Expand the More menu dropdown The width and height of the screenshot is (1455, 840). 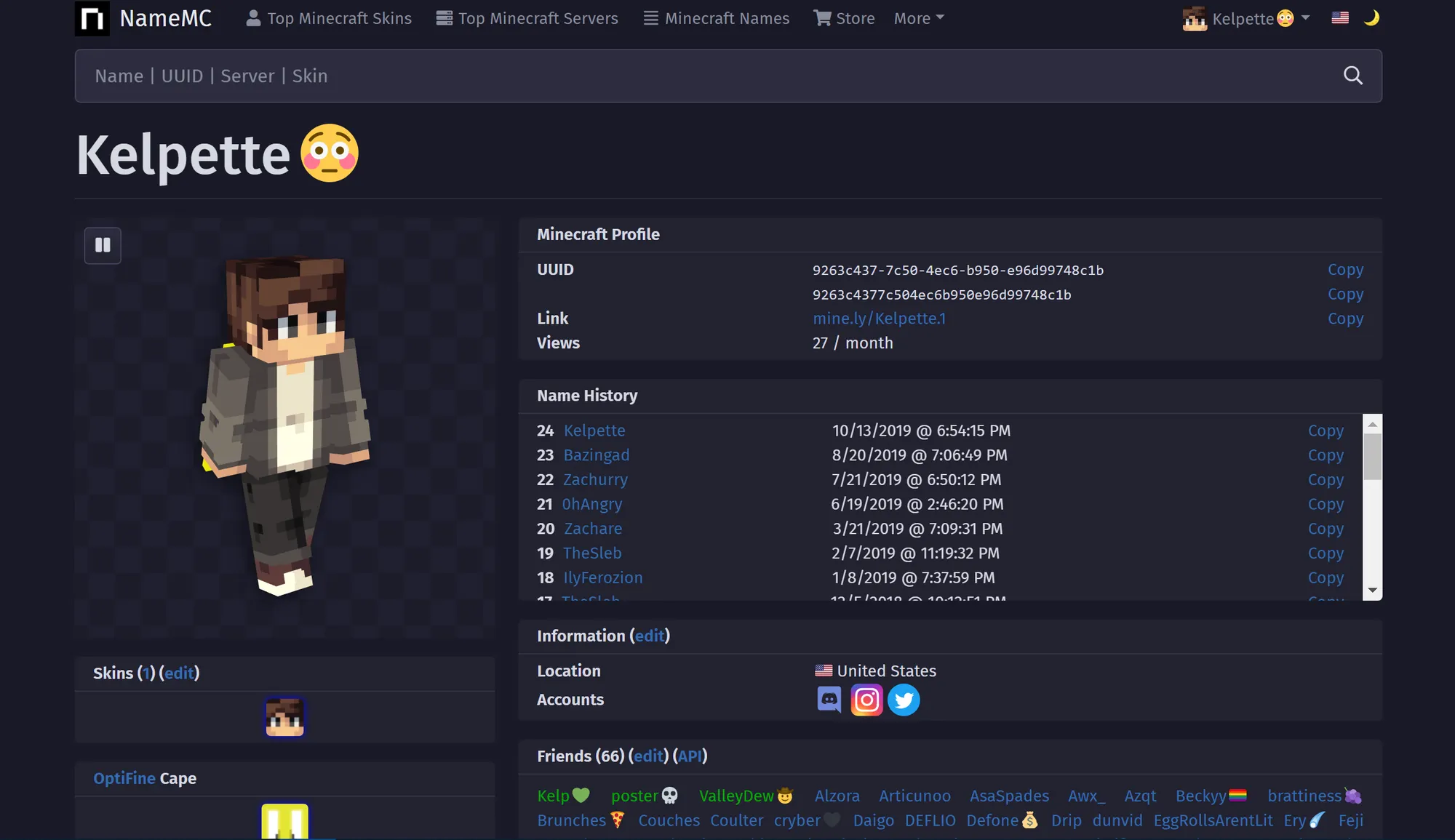pyautogui.click(x=919, y=18)
